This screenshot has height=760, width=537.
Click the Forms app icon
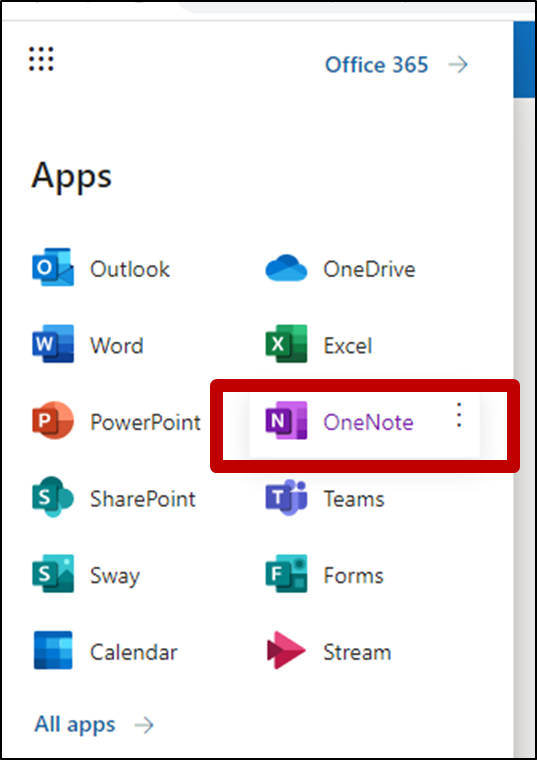(x=286, y=573)
